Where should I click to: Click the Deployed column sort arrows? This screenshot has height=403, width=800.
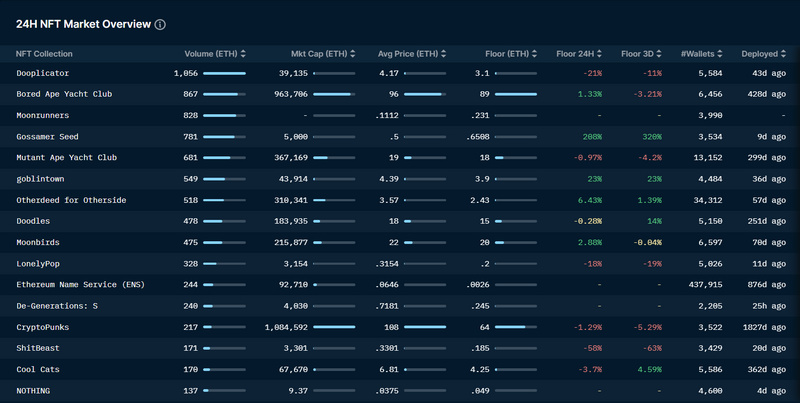[x=786, y=54]
